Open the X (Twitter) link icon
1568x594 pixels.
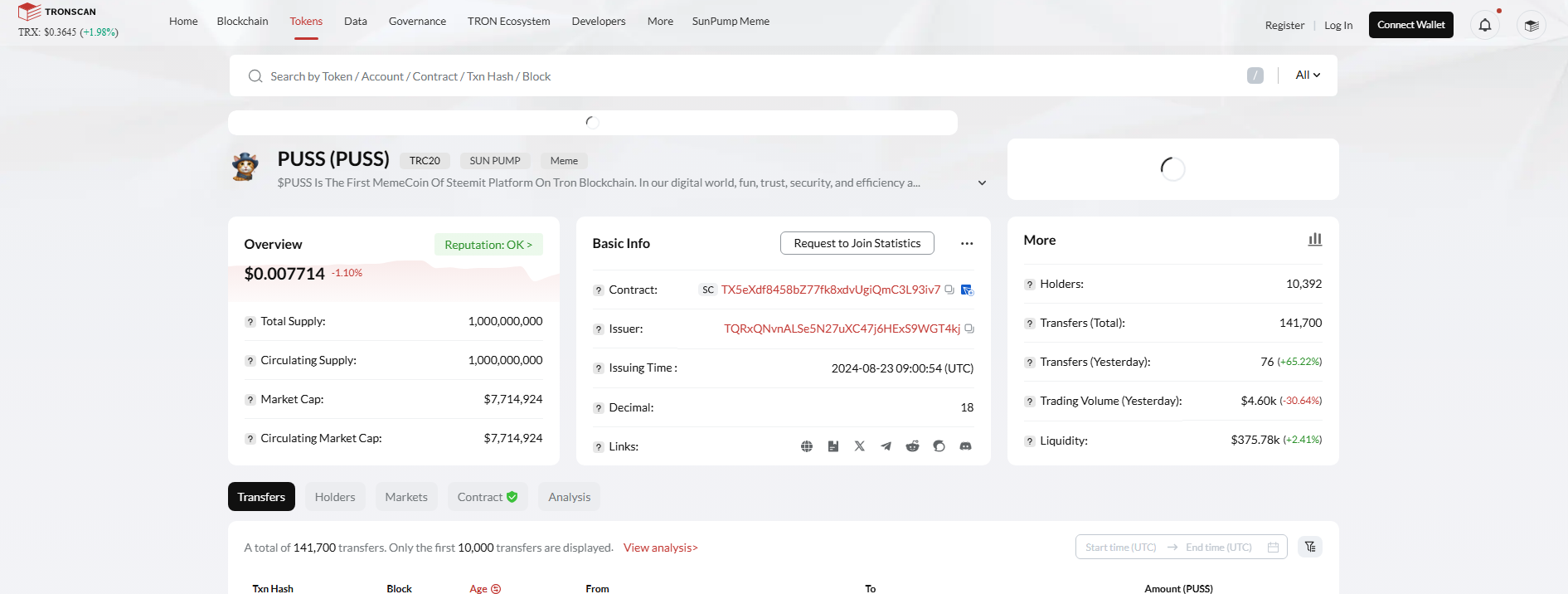coord(860,446)
